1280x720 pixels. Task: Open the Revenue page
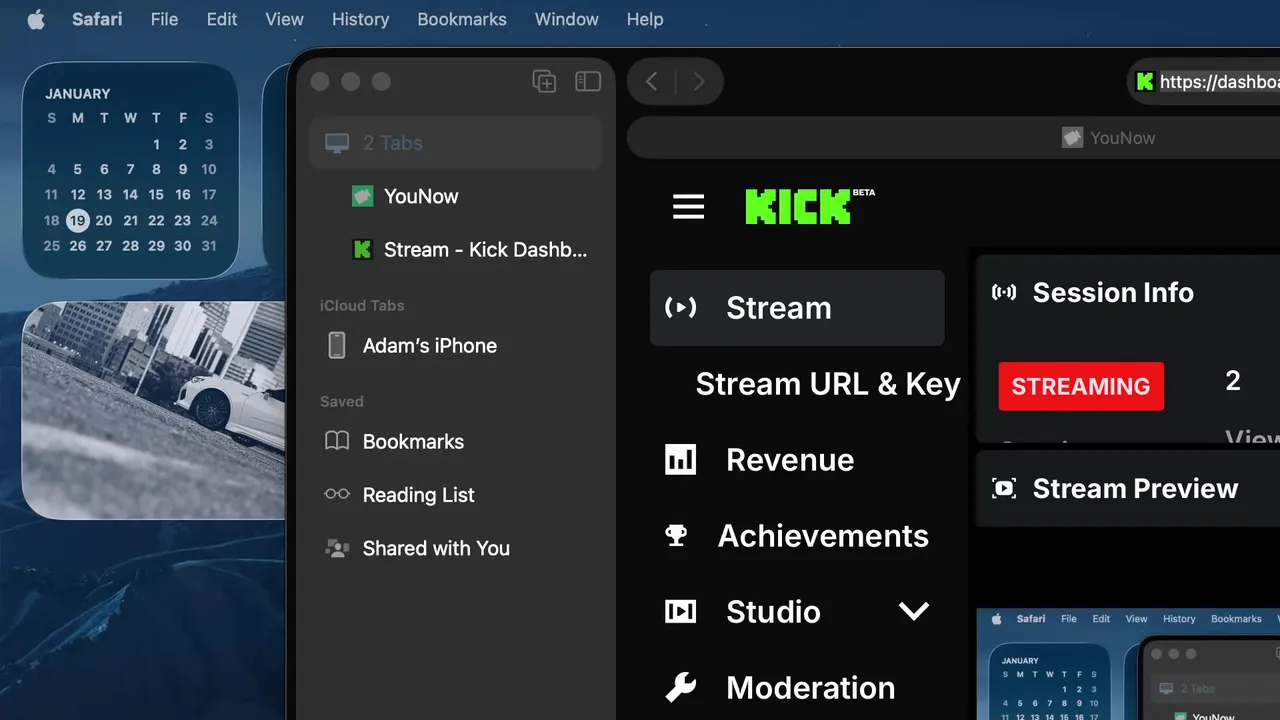790,460
